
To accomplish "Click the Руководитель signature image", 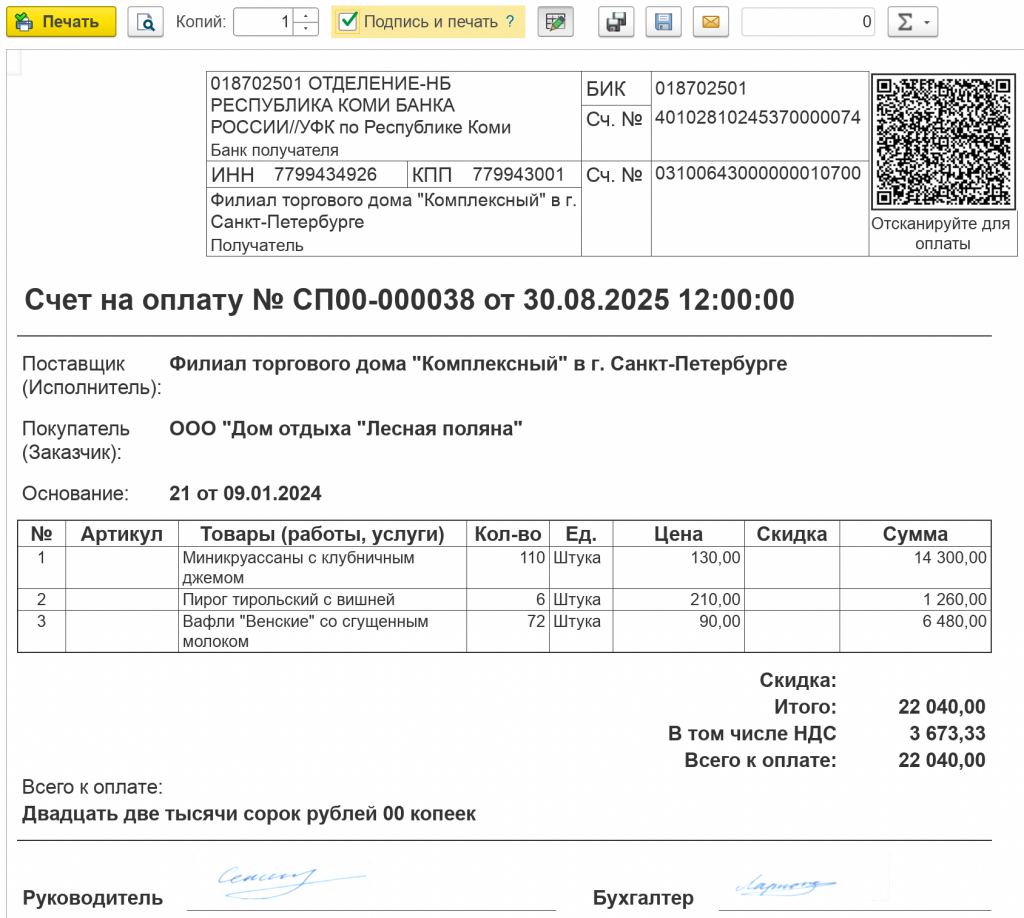I will 292,880.
